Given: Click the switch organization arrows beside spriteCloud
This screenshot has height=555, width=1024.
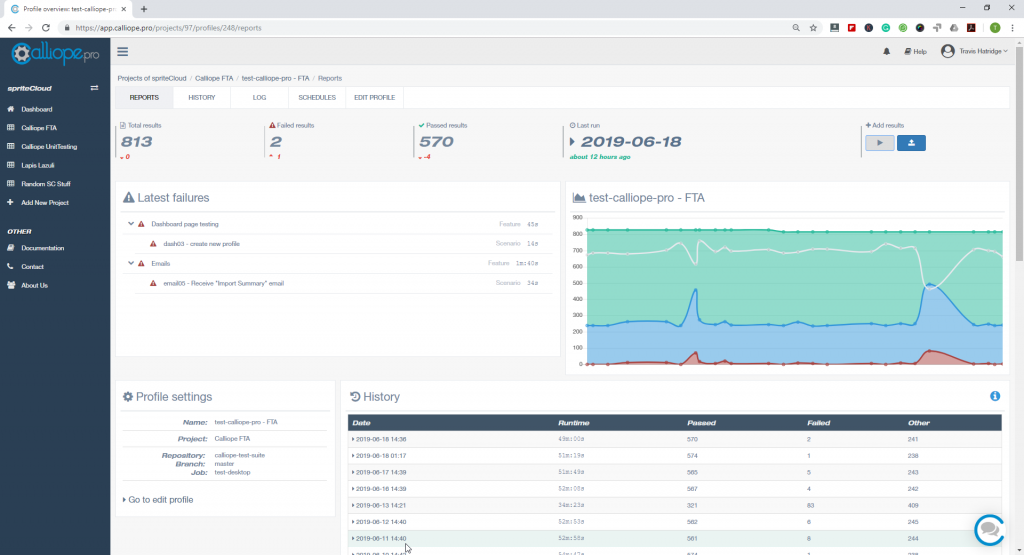Looking at the screenshot, I should 94,88.
